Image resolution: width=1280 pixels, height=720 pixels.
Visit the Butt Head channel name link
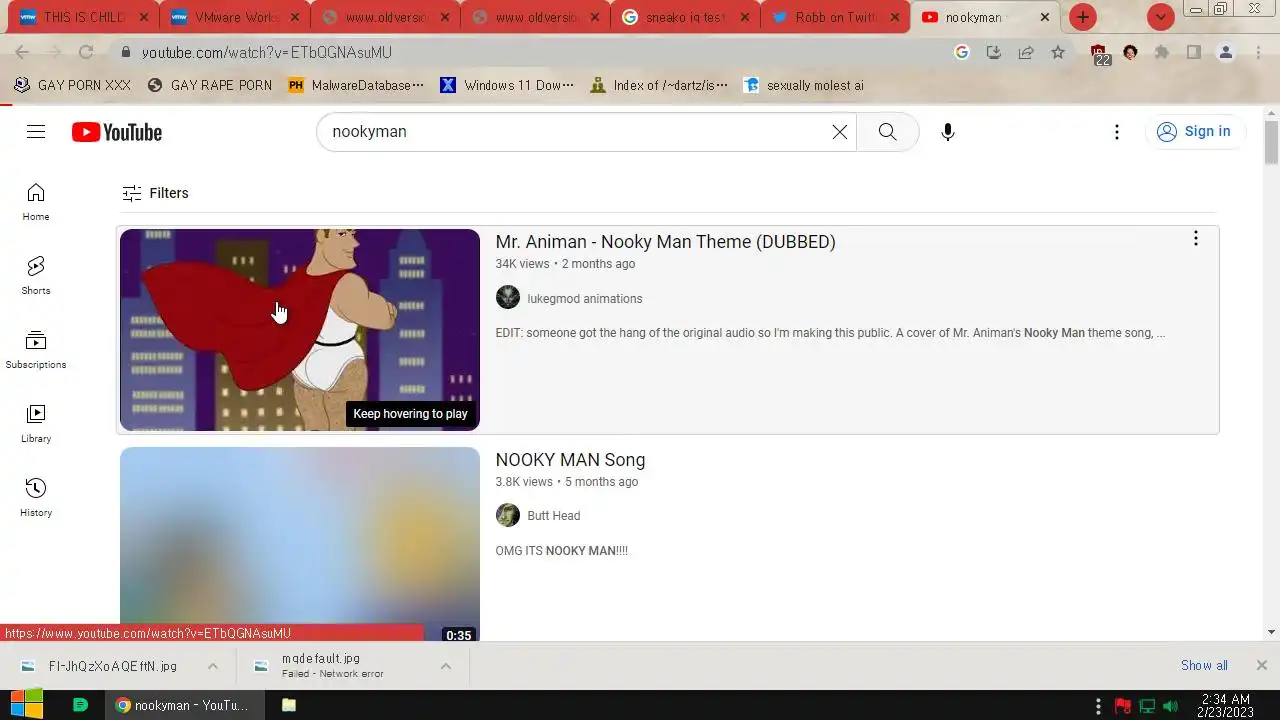[x=554, y=516]
